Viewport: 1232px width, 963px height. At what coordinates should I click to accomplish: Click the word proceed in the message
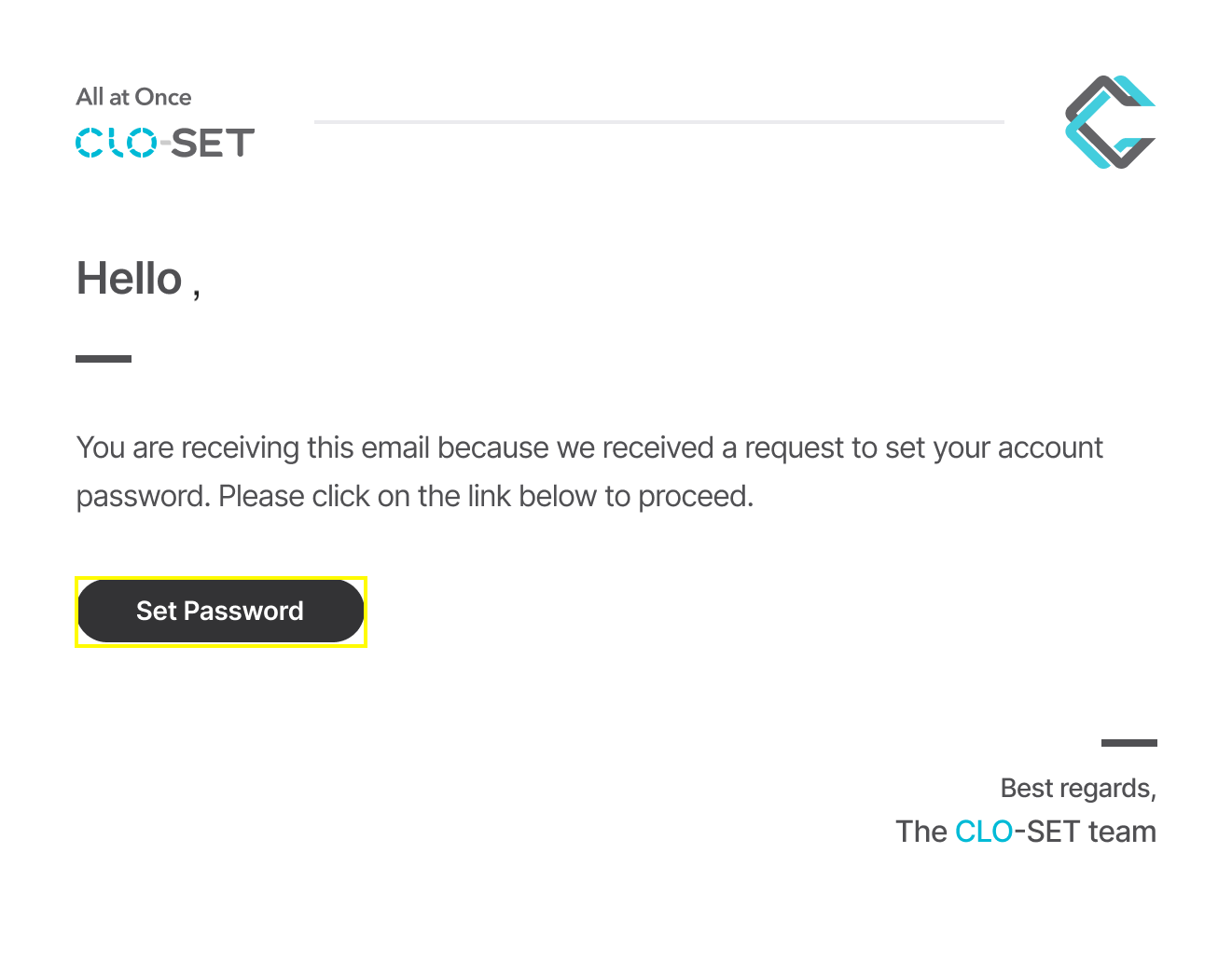(695, 496)
